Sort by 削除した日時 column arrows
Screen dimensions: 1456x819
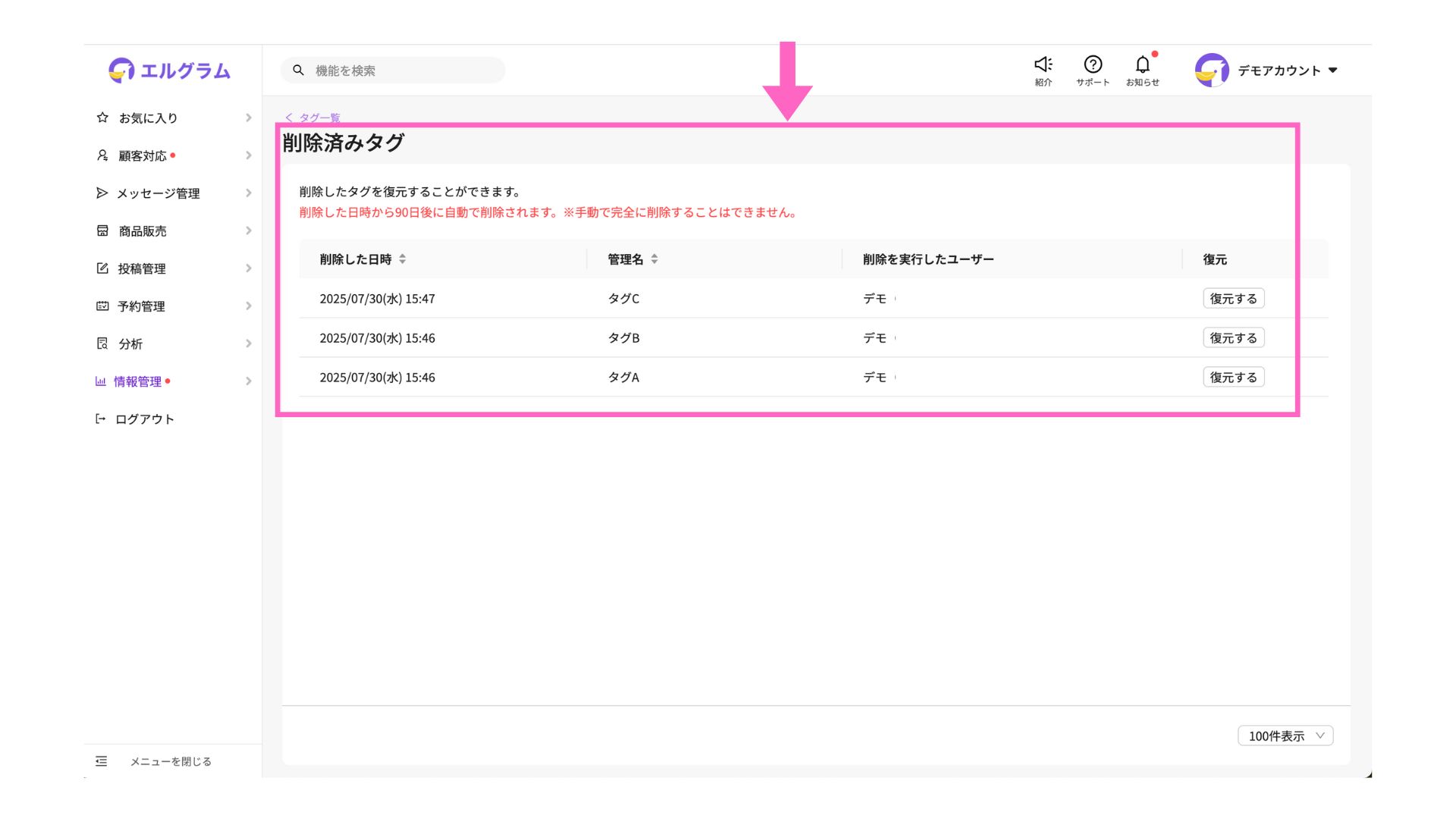click(x=403, y=259)
